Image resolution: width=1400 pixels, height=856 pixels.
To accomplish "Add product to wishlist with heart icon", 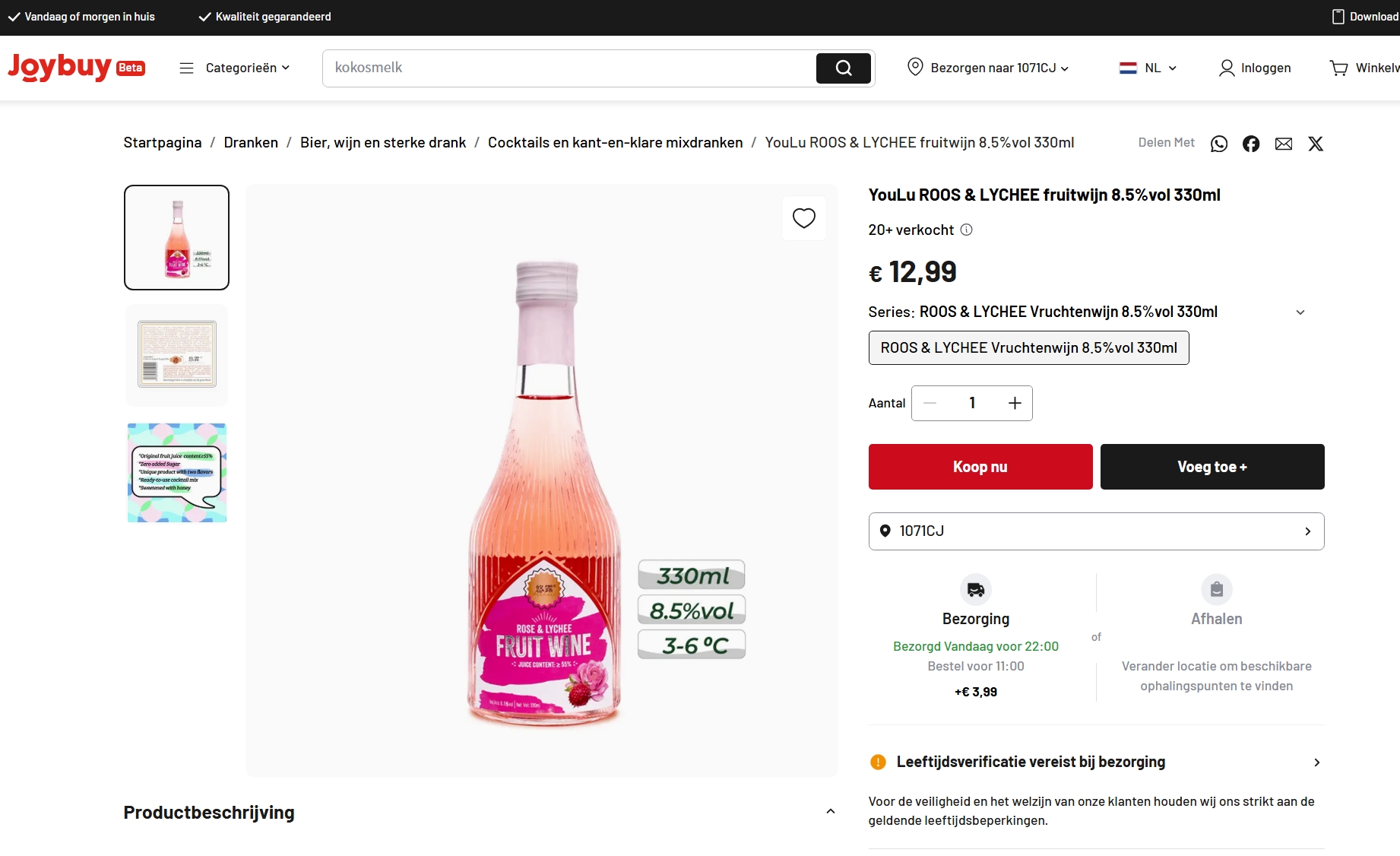I will (x=803, y=218).
